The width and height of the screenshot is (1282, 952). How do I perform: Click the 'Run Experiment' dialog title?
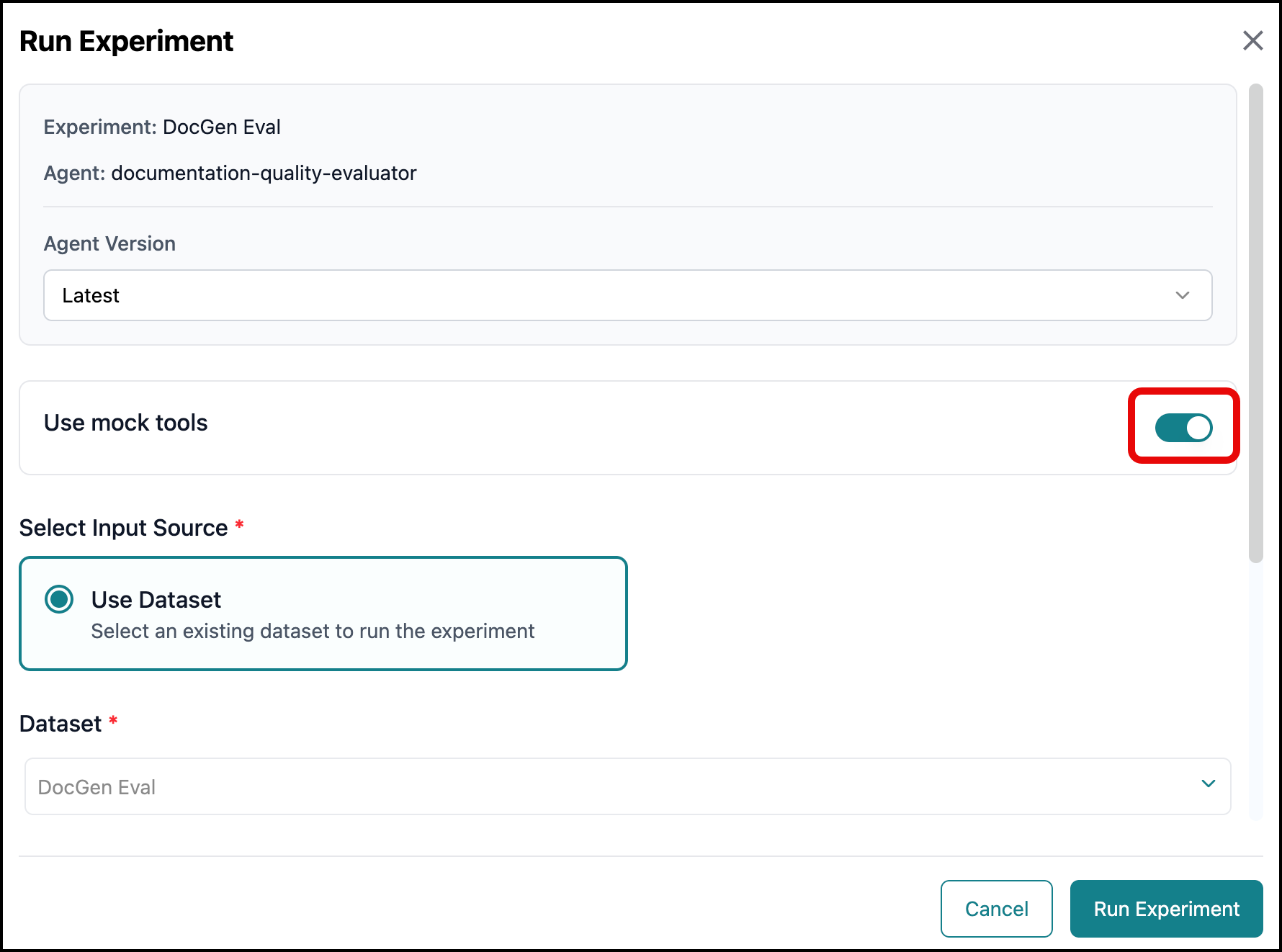[x=126, y=42]
